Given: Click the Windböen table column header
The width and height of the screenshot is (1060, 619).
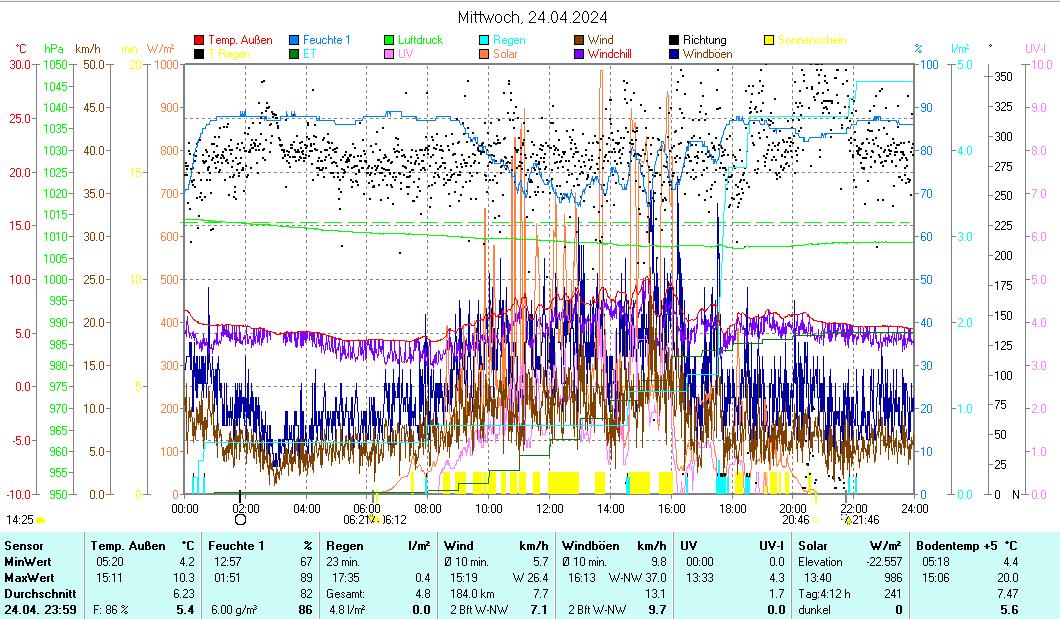Looking at the screenshot, I should [598, 546].
